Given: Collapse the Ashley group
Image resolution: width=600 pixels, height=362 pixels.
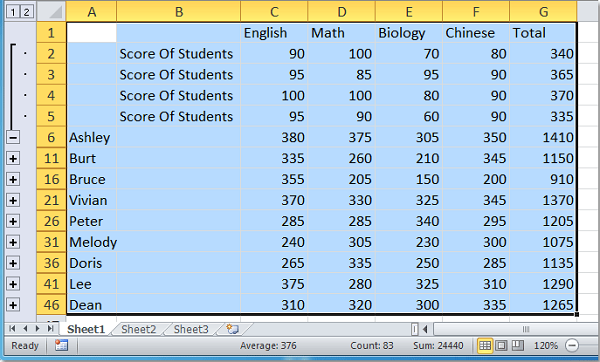Looking at the screenshot, I should (13, 137).
